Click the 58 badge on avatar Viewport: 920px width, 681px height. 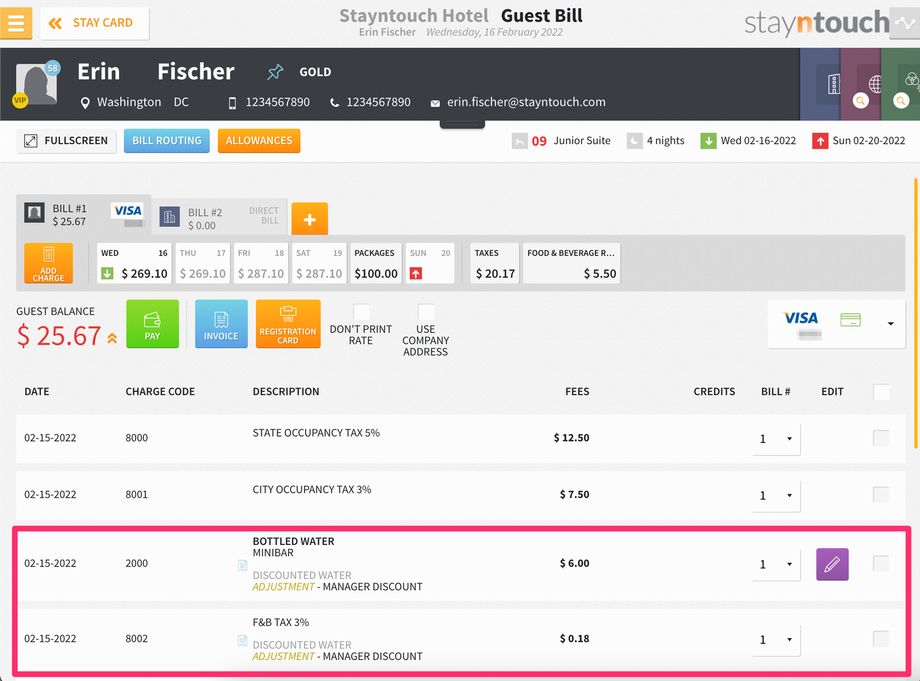(53, 68)
